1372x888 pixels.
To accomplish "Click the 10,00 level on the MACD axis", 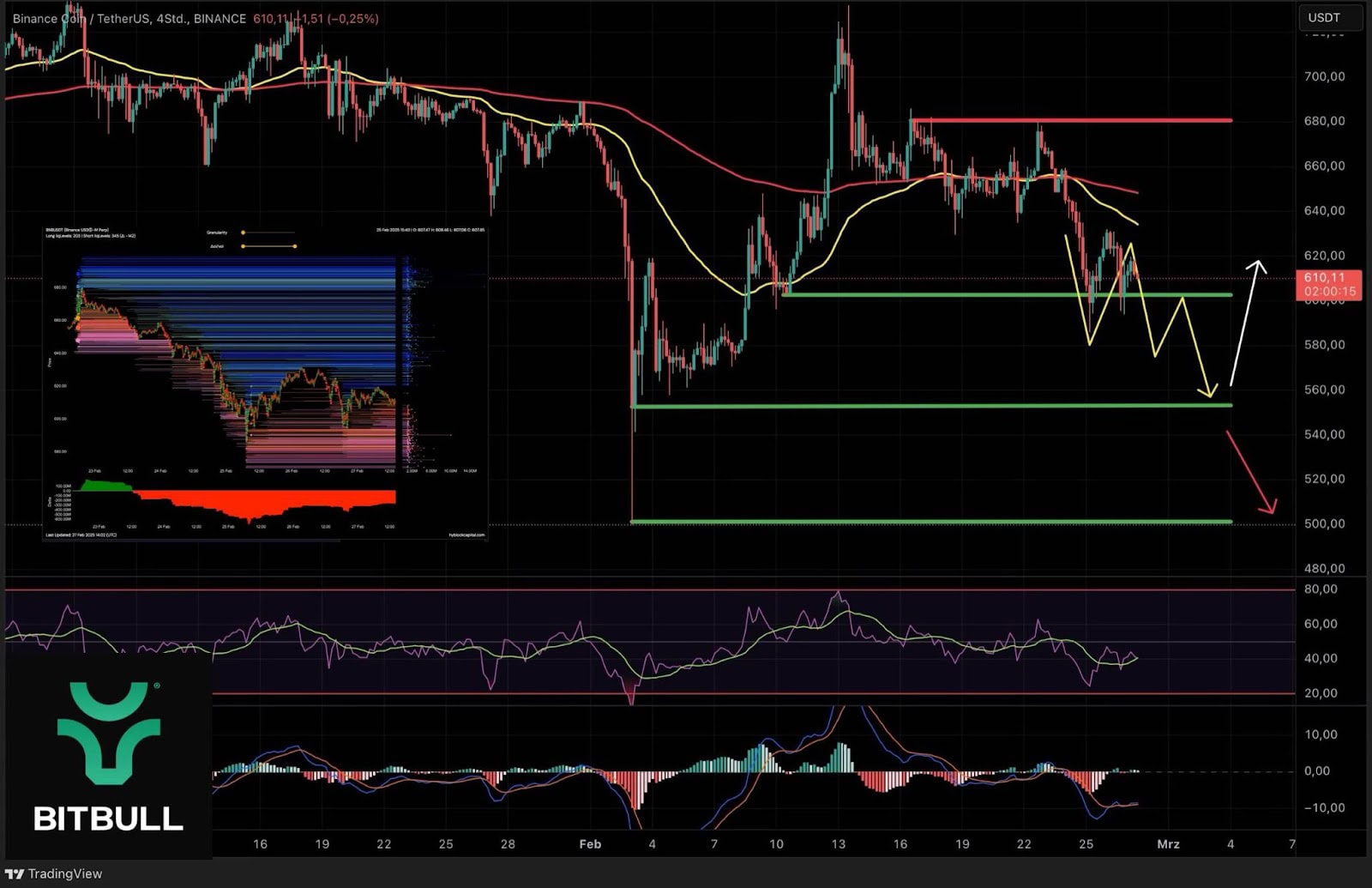I will pos(1321,734).
